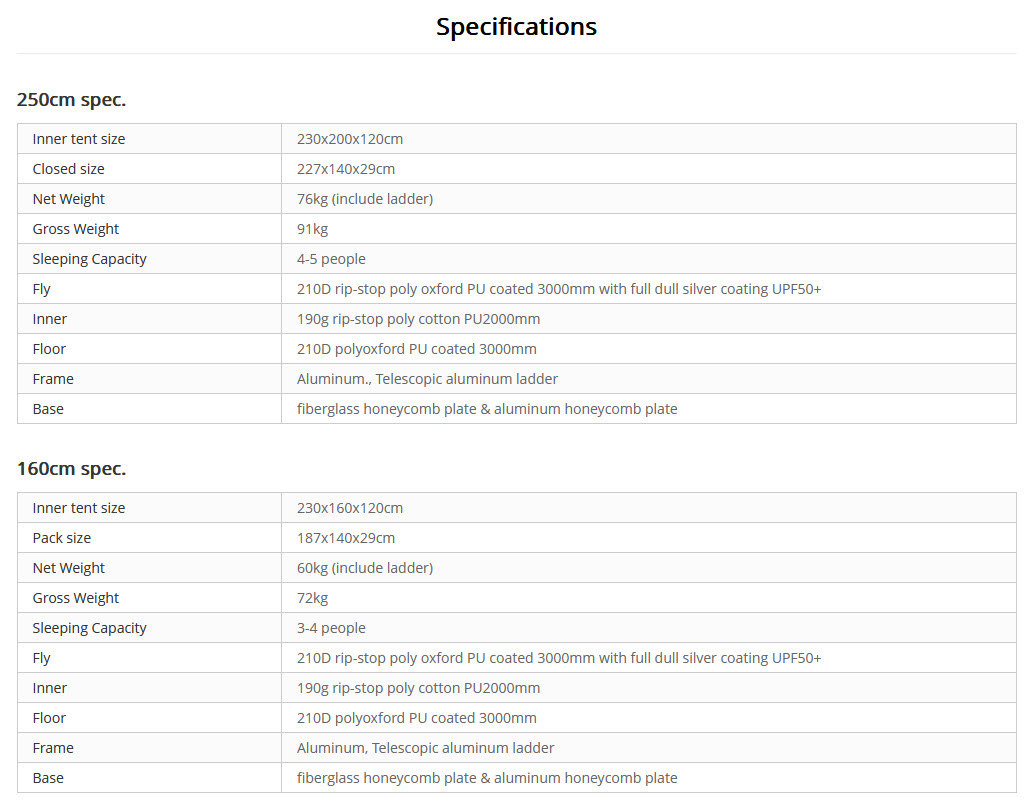Click the 91kg gross weight value
Image resolution: width=1036 pixels, height=803 pixels.
(313, 229)
